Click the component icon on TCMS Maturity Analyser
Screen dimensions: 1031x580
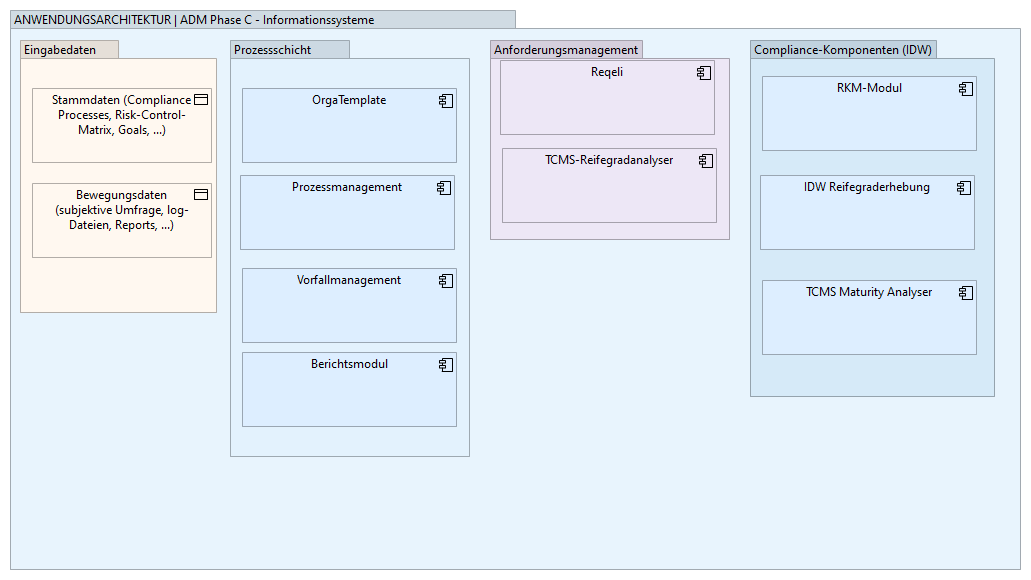coord(966,293)
